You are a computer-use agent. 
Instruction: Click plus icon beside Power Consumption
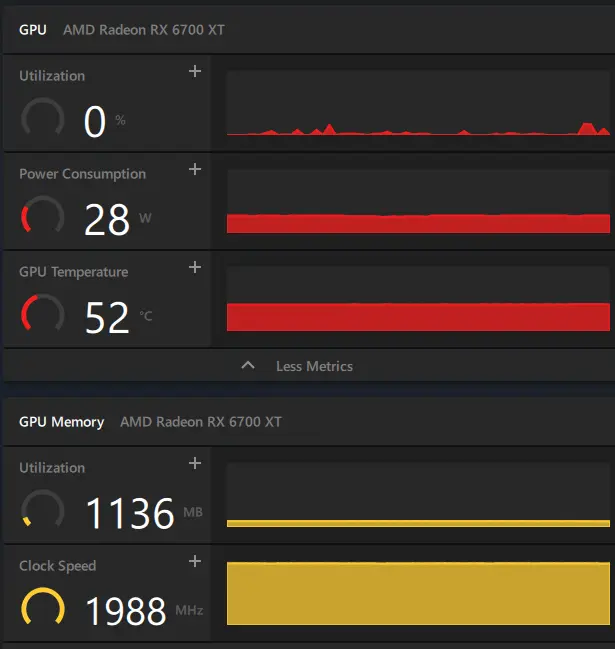pos(195,169)
